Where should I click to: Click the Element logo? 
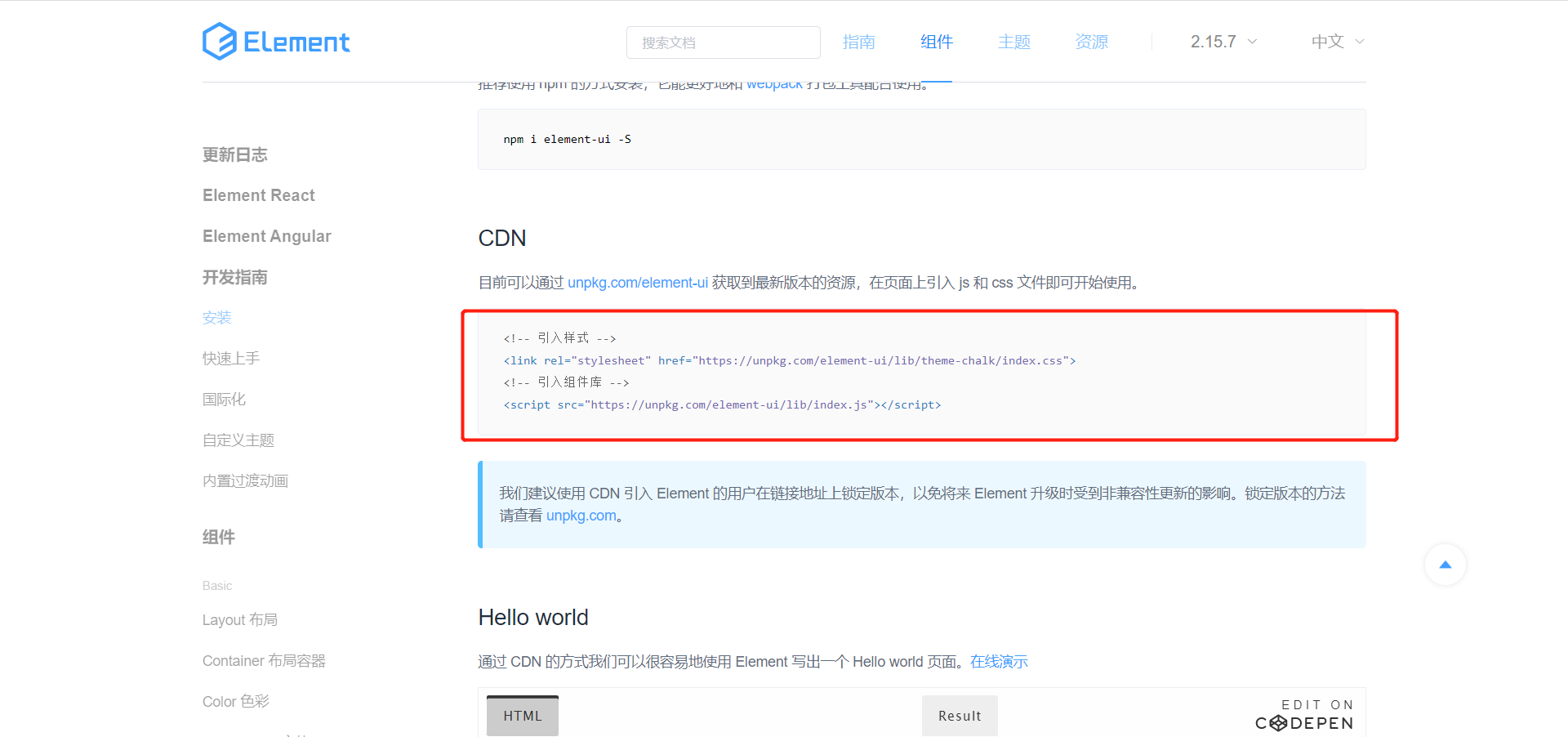pos(276,41)
